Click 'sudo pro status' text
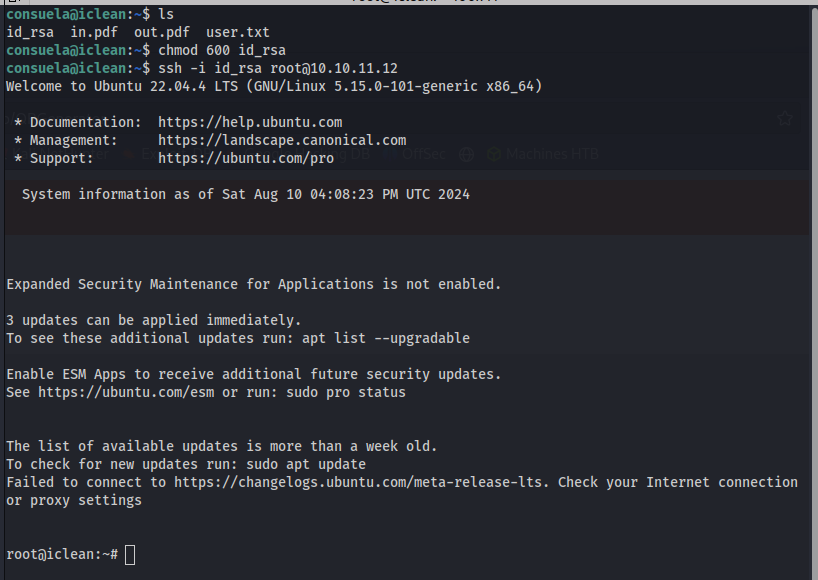Screen dimensions: 818x580 click(346, 392)
